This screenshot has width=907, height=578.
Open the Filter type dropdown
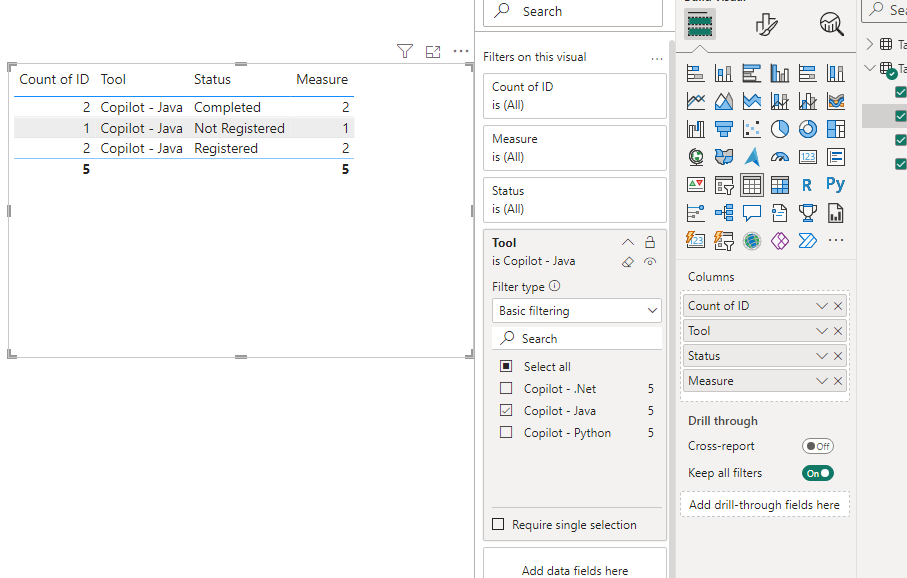tap(577, 311)
